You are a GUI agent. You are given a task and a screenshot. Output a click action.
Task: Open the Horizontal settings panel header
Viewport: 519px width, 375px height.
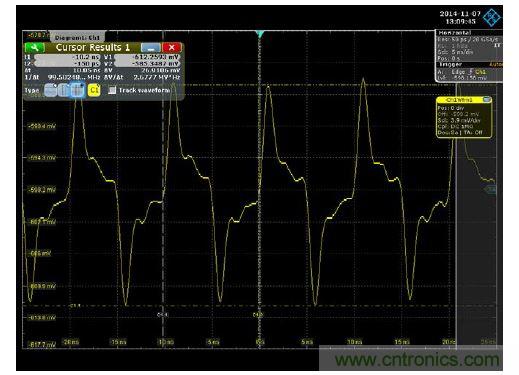point(469,33)
